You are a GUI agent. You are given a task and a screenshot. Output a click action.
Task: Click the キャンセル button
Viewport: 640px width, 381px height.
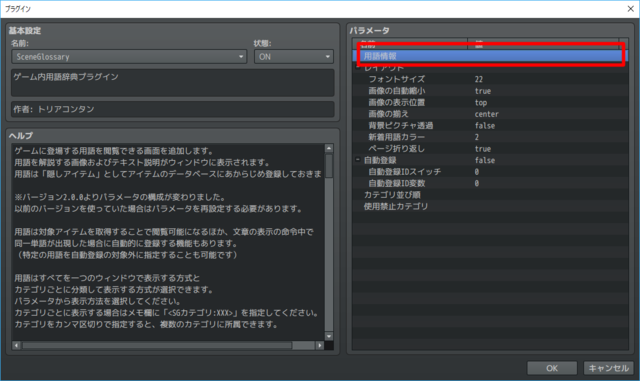tap(608, 368)
